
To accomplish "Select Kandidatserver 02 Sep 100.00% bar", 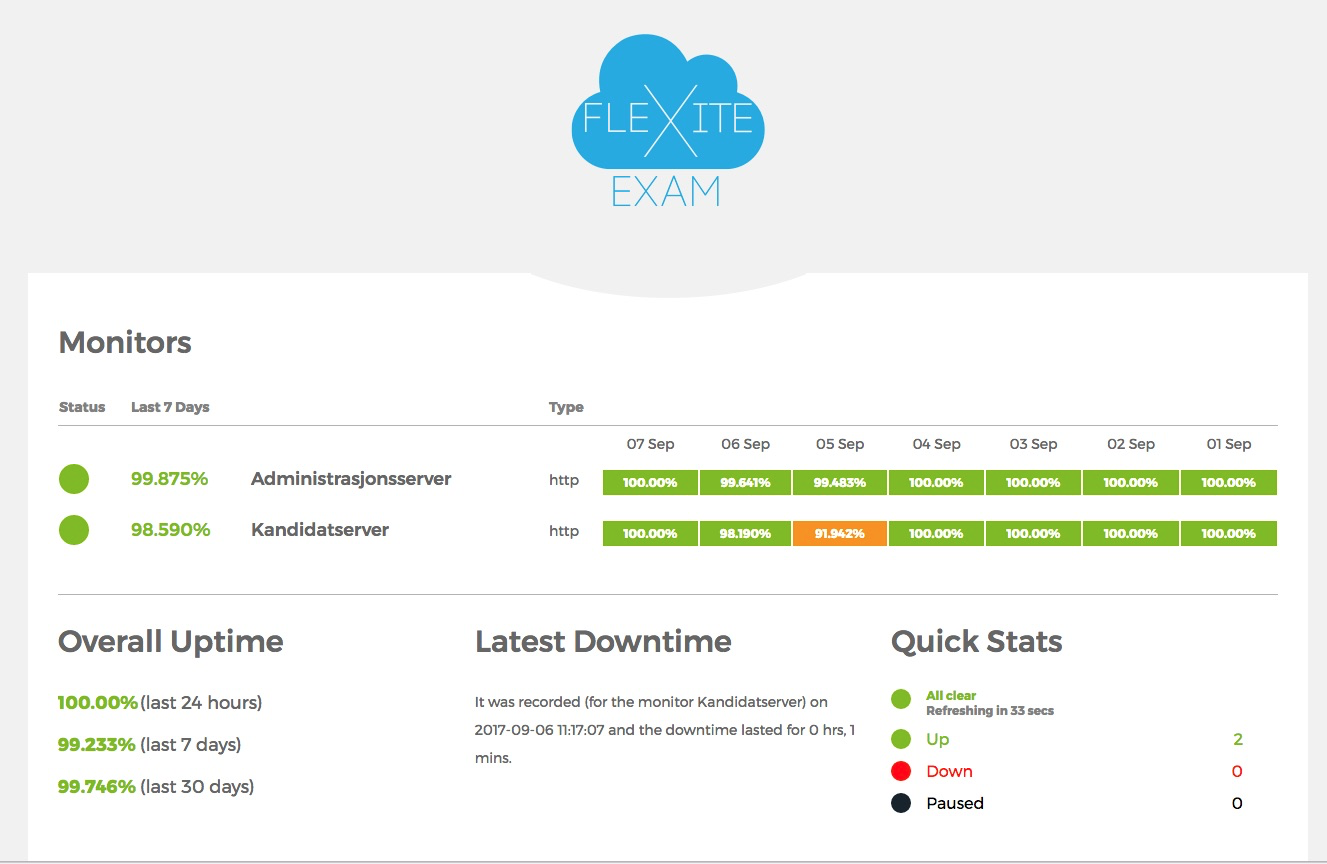I will click(x=1131, y=534).
